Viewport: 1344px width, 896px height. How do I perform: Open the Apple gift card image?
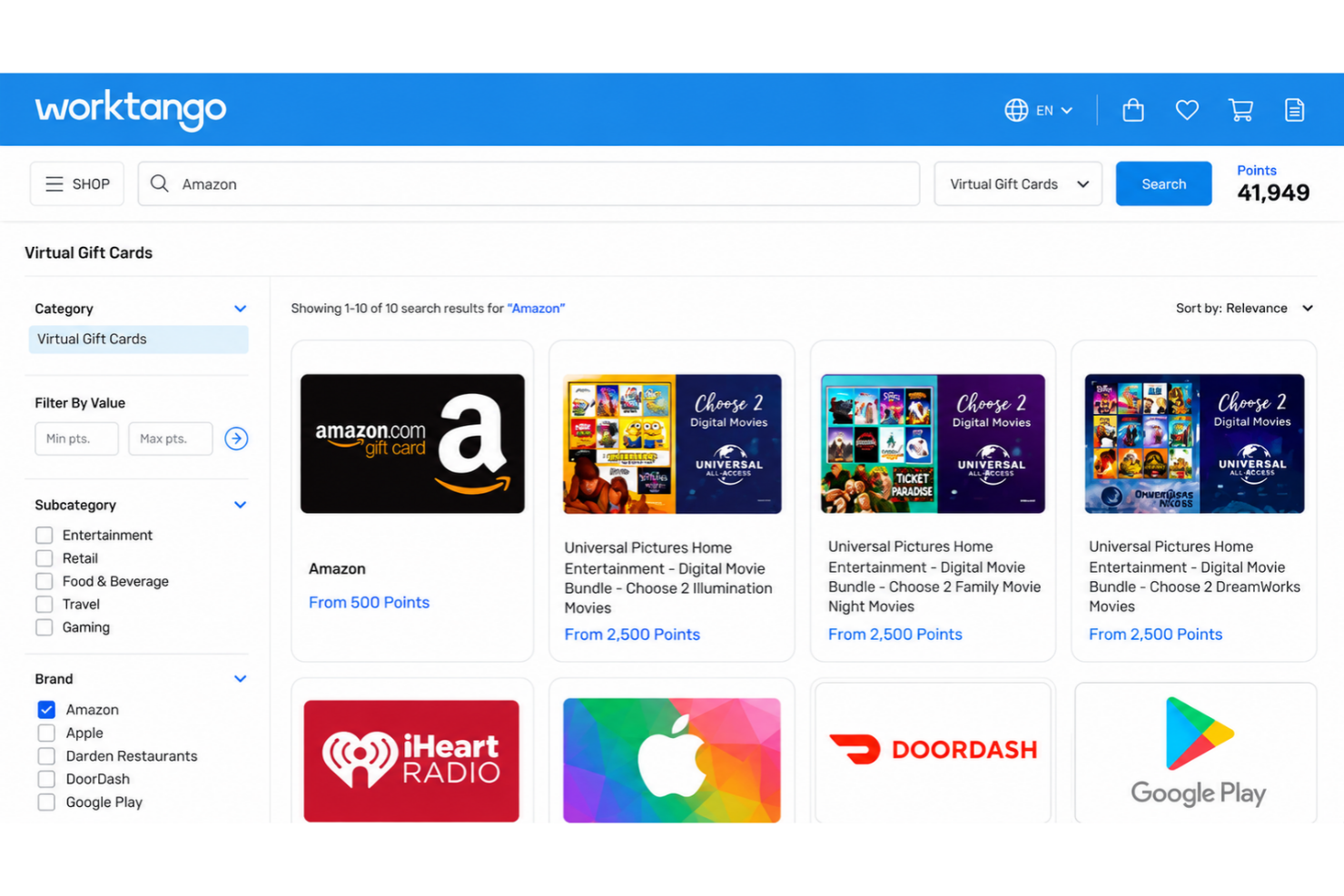pos(672,760)
